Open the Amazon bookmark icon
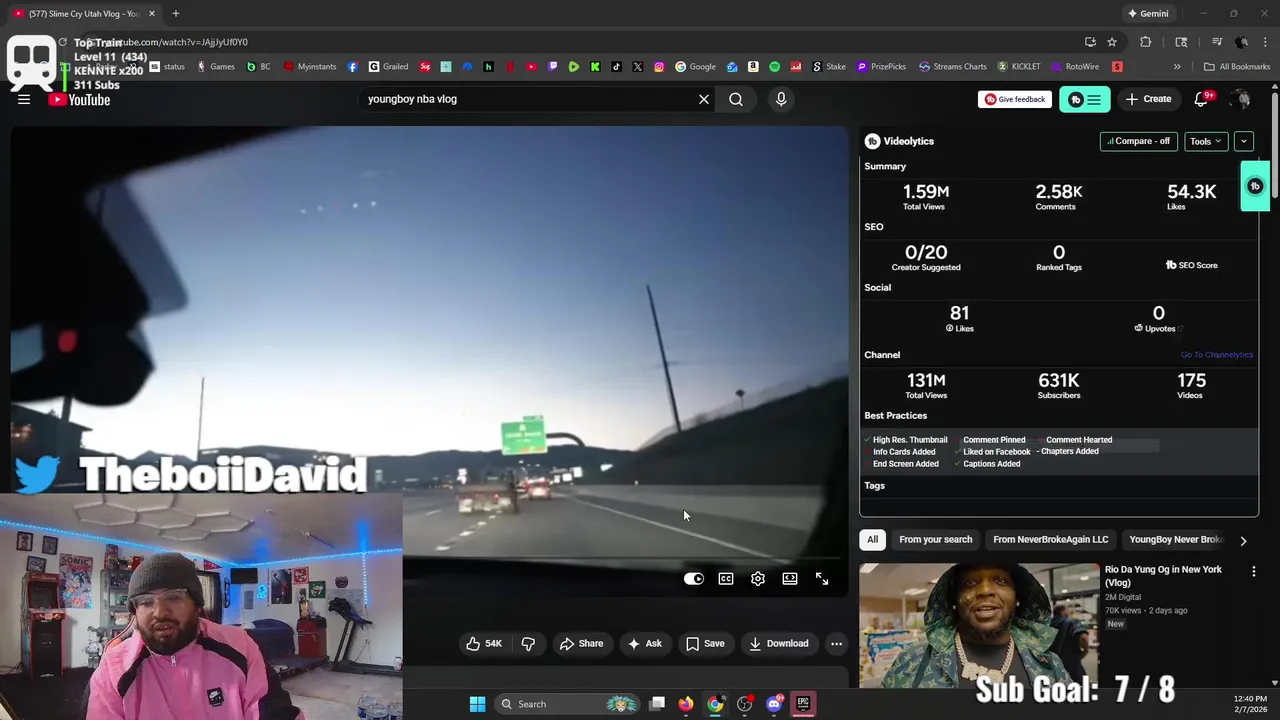This screenshot has height=720, width=1280. (753, 67)
